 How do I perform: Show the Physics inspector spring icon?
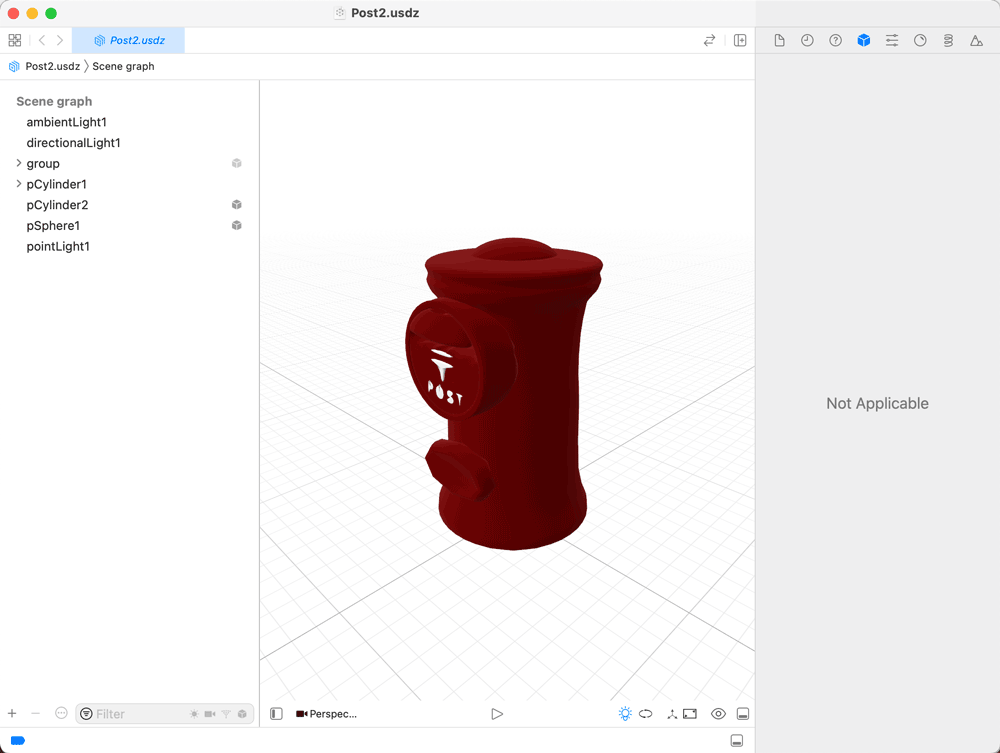pos(948,41)
